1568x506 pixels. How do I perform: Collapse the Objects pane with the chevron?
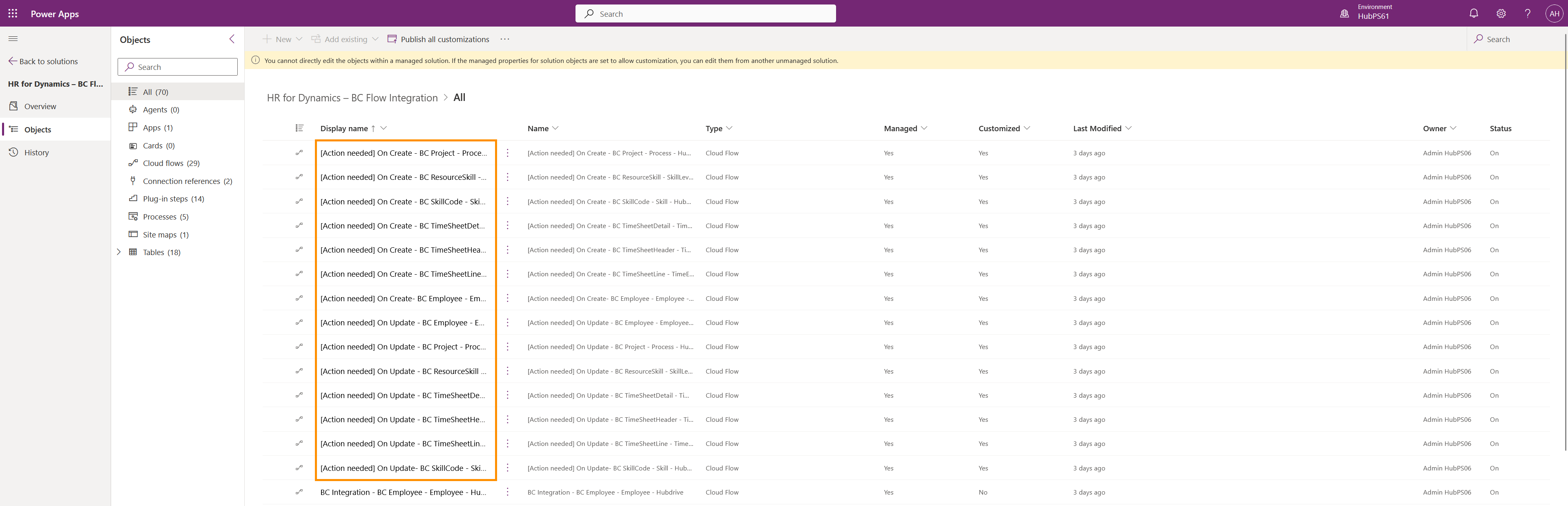coord(232,39)
